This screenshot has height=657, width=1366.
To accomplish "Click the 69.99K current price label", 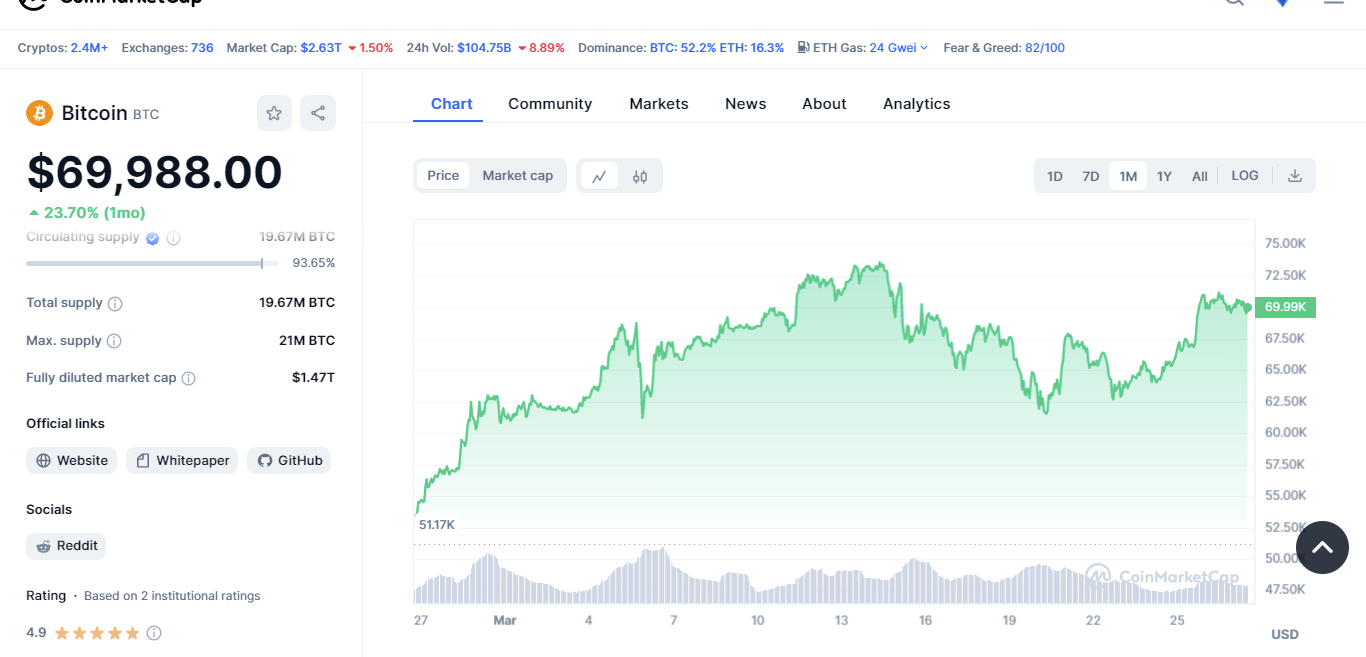I will (1285, 307).
